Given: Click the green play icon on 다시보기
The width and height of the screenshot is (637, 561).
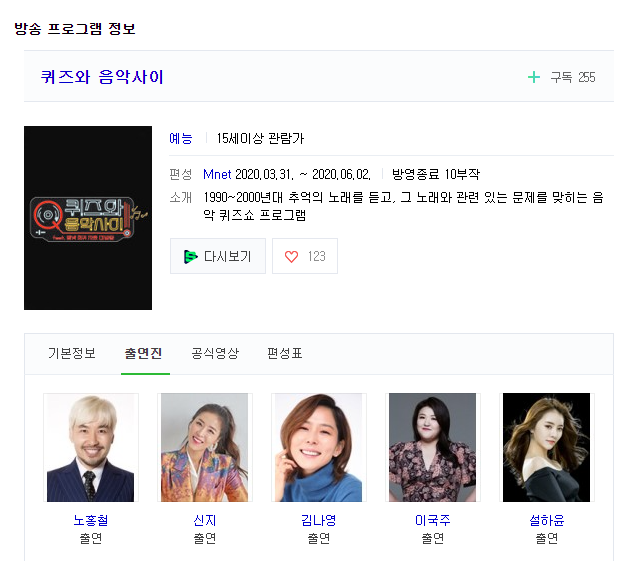Looking at the screenshot, I should click(191, 256).
